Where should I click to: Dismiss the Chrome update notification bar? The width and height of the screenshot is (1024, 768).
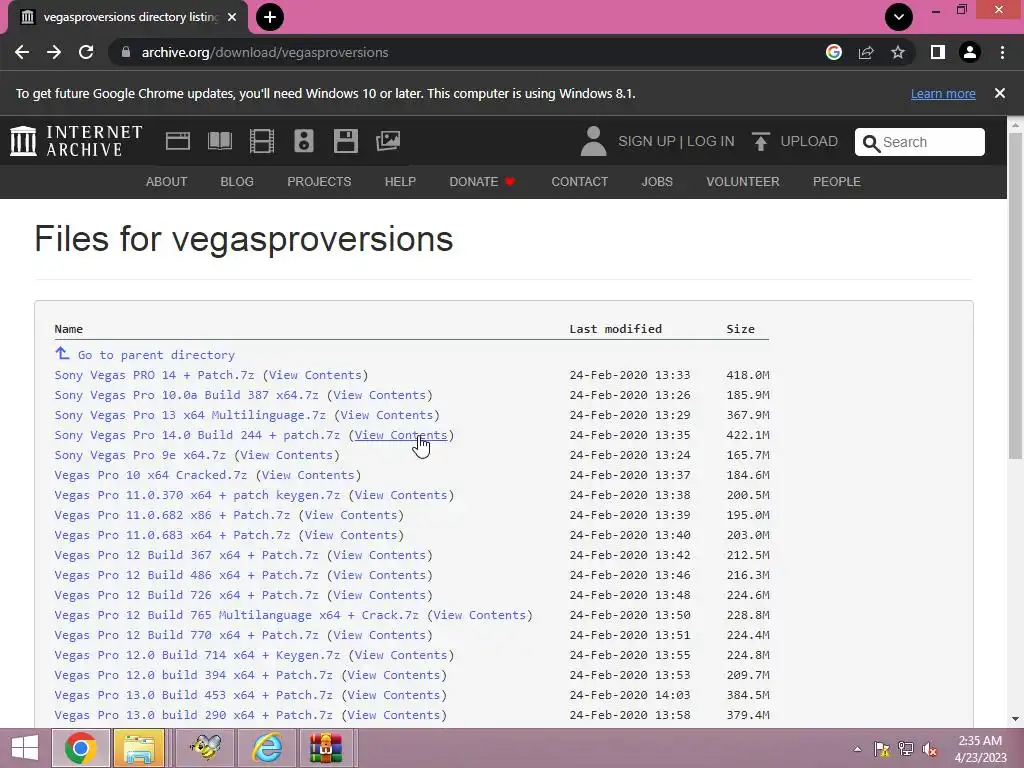1000,93
